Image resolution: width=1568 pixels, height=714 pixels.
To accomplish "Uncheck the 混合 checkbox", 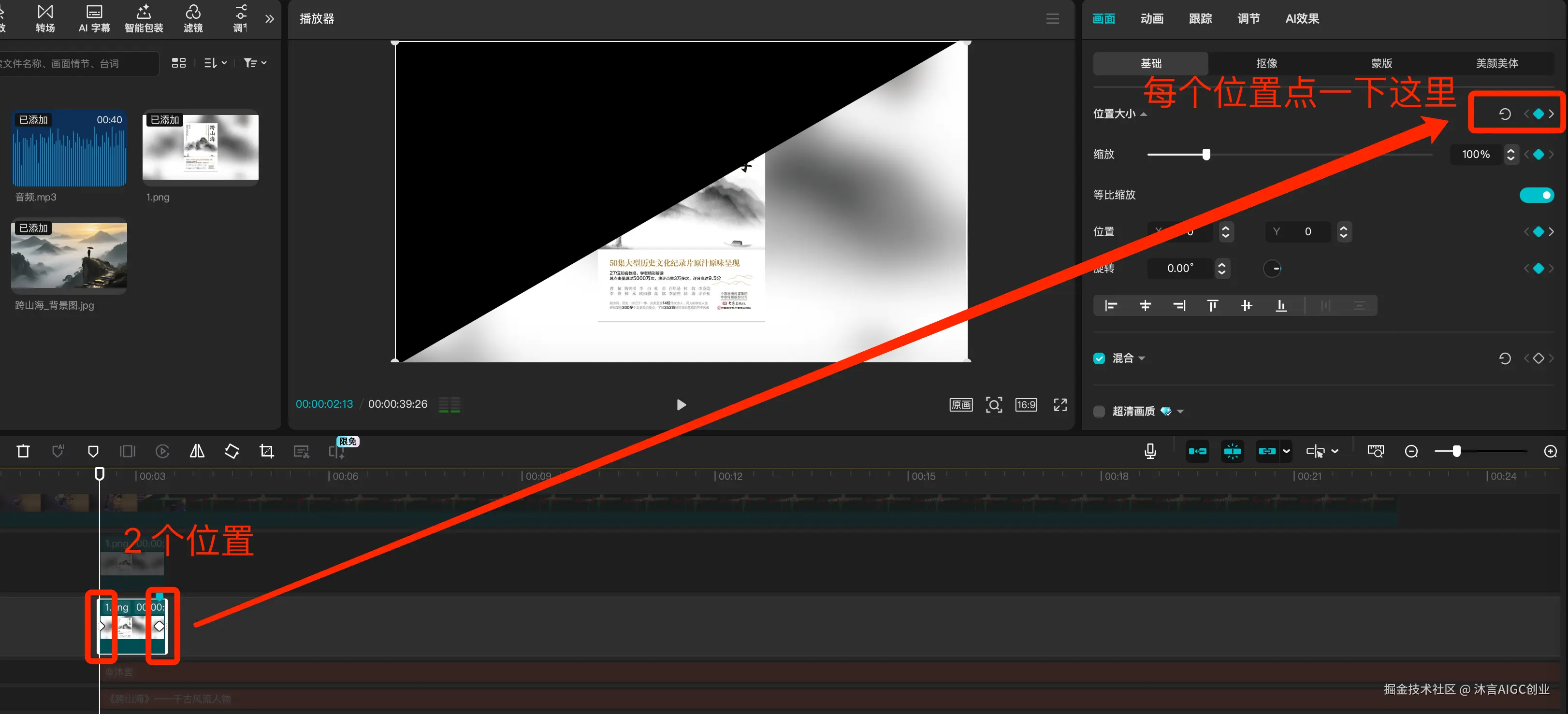I will pyautogui.click(x=1099, y=358).
